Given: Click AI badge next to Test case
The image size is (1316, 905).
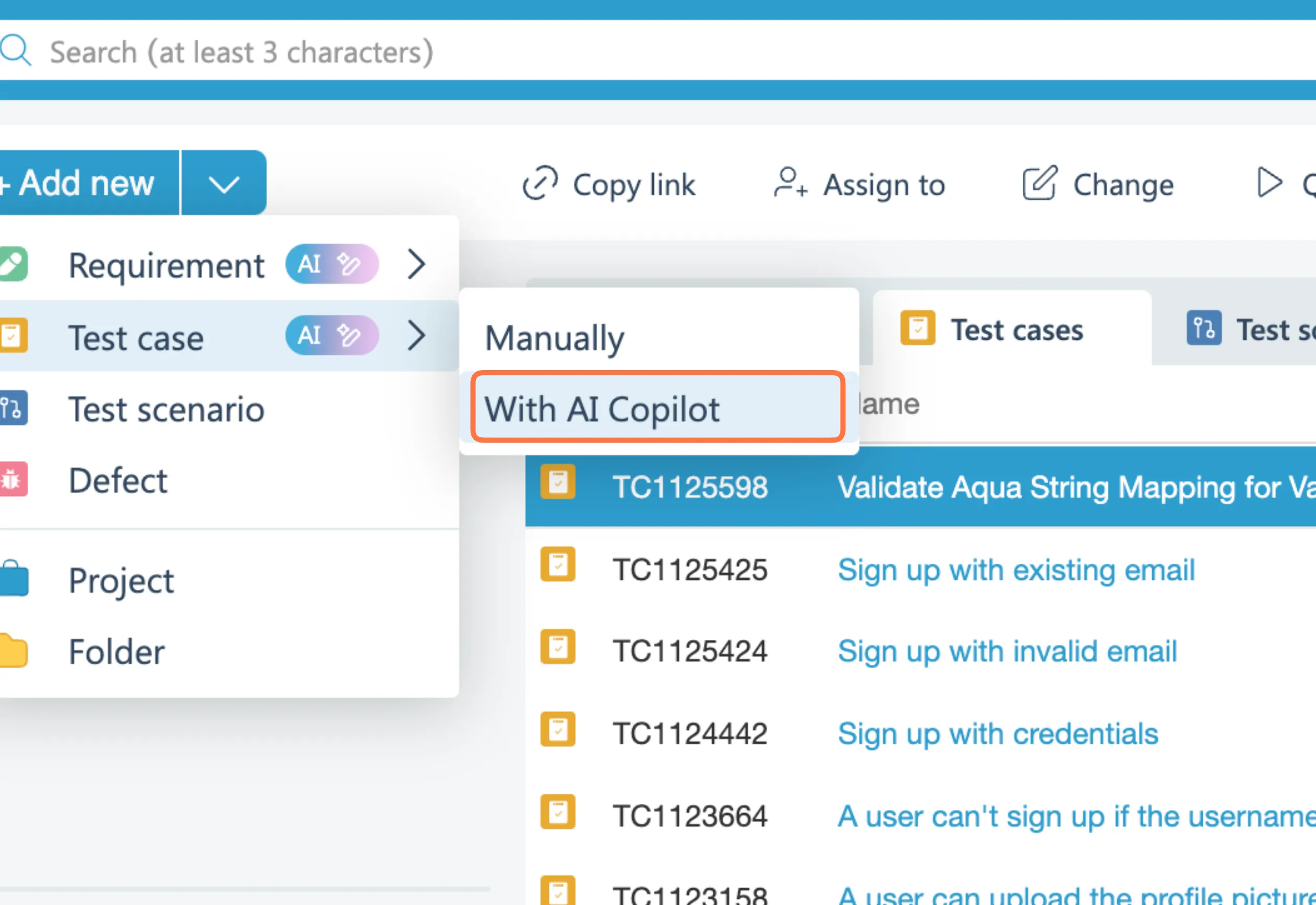Looking at the screenshot, I should click(331, 335).
